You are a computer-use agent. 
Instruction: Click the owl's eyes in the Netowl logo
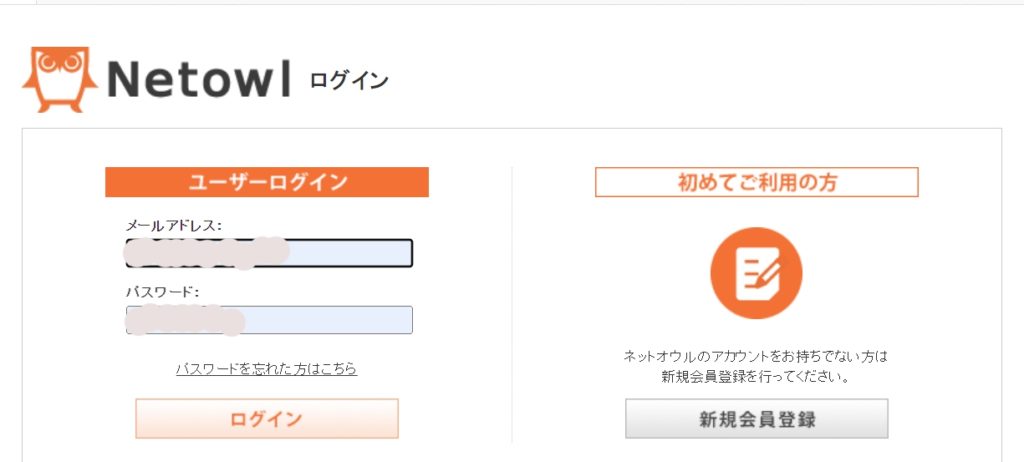(60, 64)
